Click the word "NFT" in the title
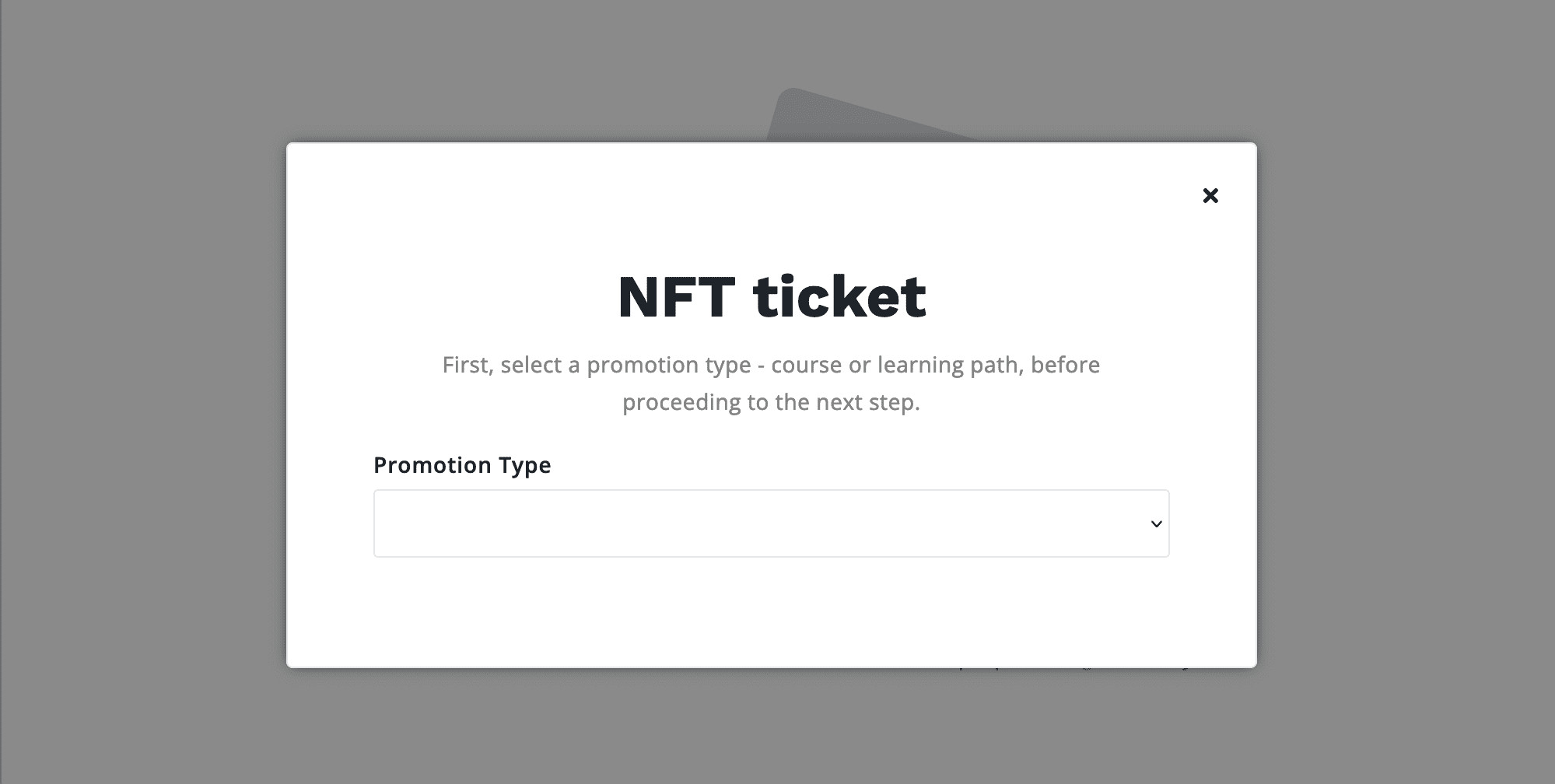Viewport: 1555px width, 784px height. [676, 296]
